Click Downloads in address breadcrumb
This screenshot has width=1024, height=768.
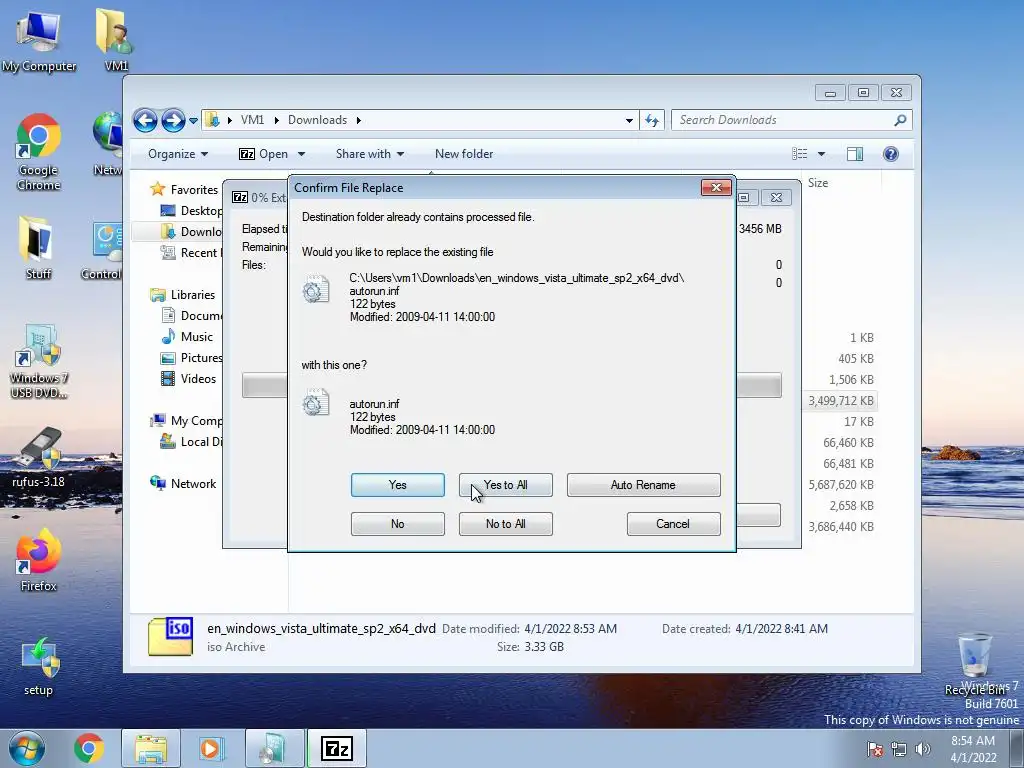point(317,120)
